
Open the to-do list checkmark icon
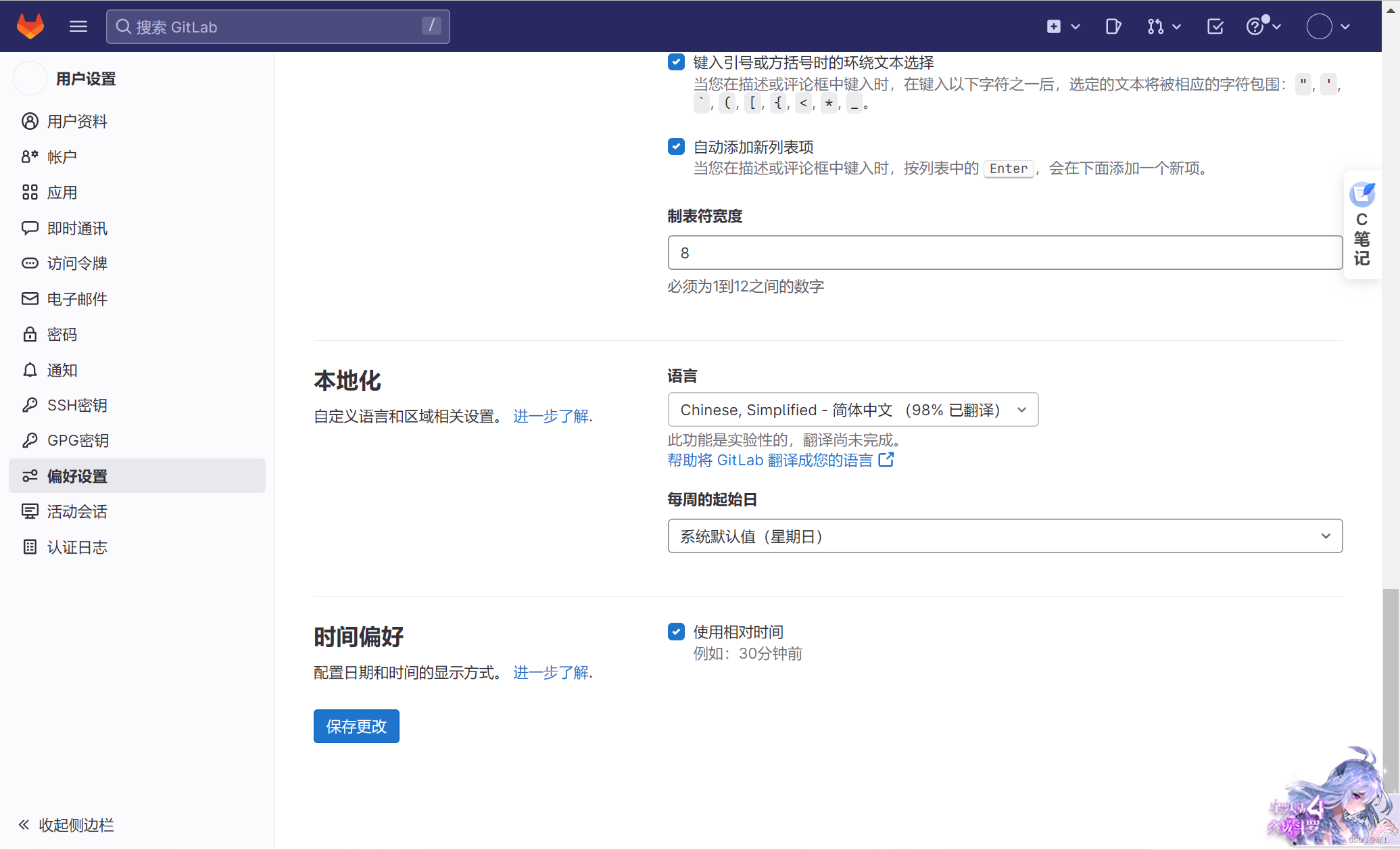[1215, 26]
